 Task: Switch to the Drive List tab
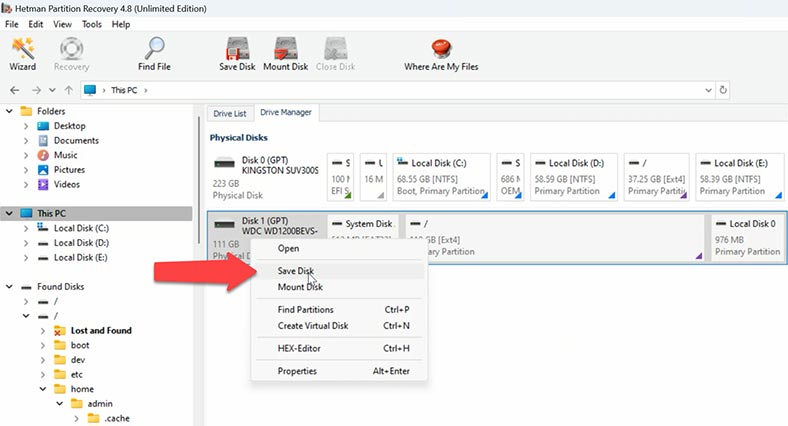[230, 114]
